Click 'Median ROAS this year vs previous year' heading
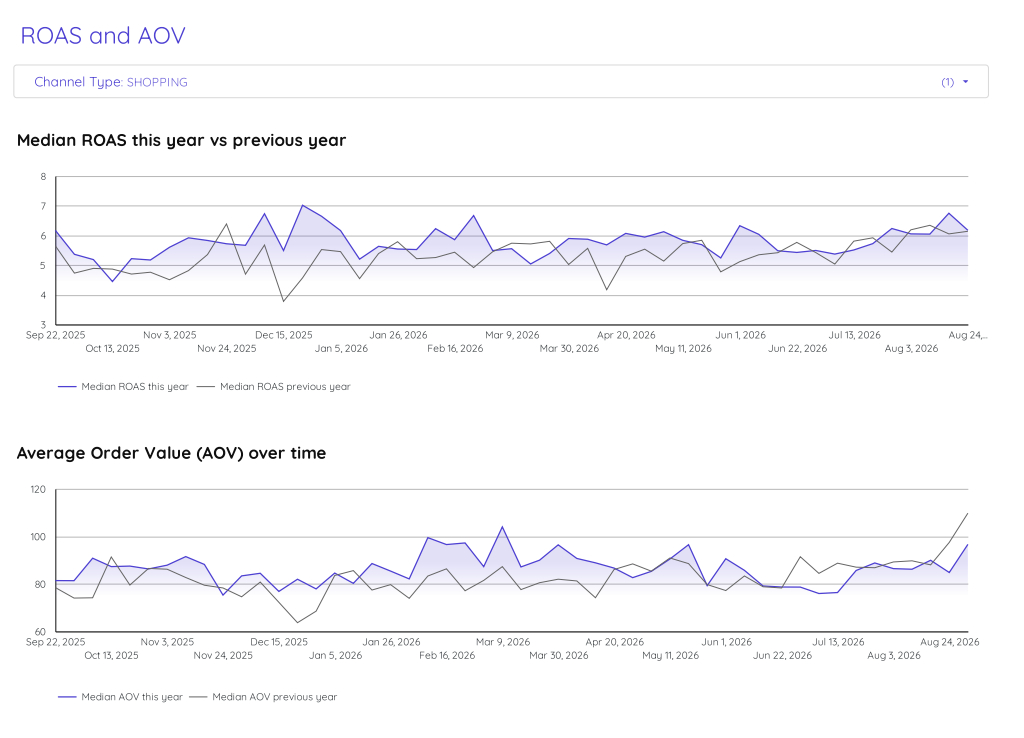This screenshot has height=738, width=1024. coord(182,140)
